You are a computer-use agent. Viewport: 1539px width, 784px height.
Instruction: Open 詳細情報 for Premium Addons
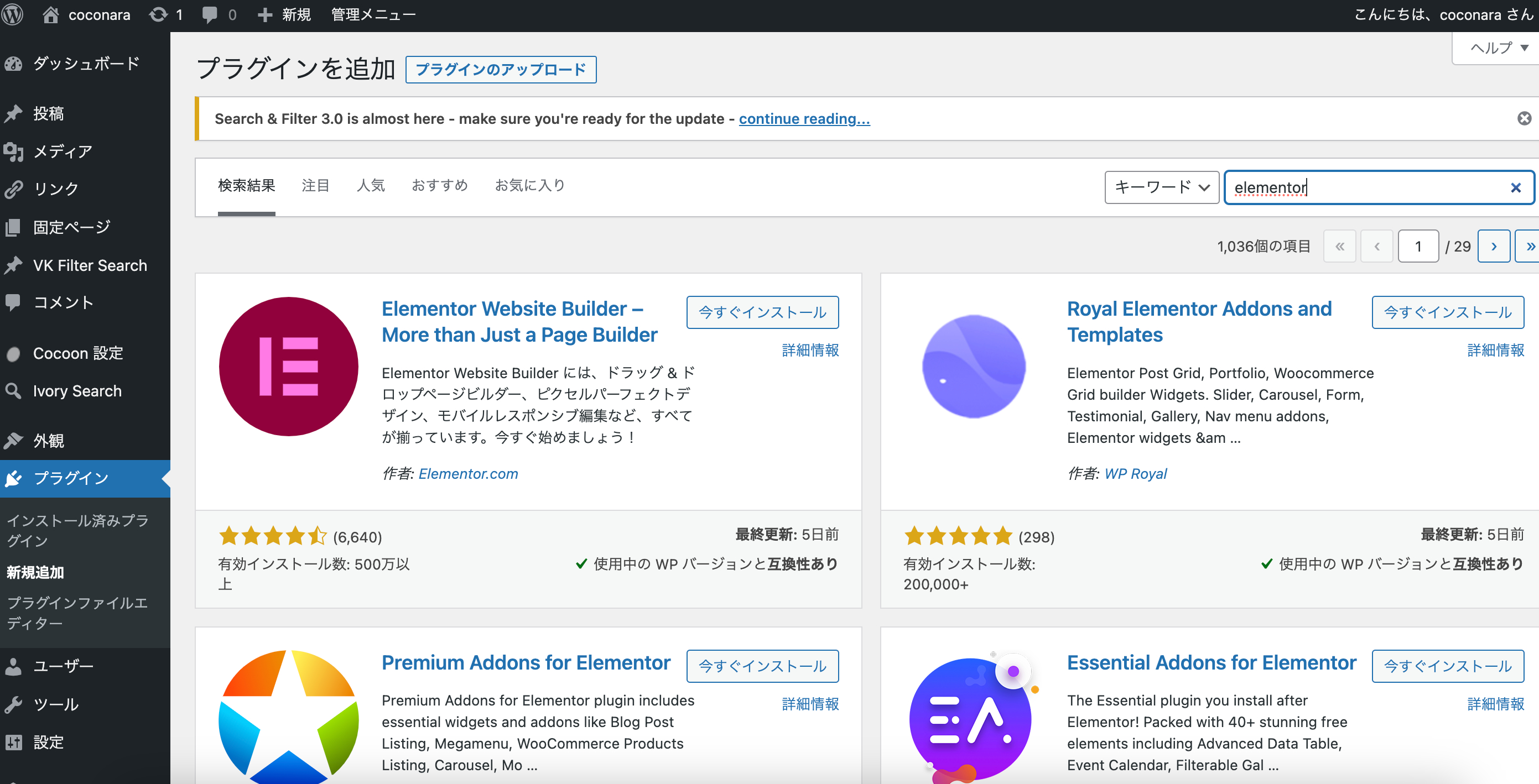click(810, 704)
